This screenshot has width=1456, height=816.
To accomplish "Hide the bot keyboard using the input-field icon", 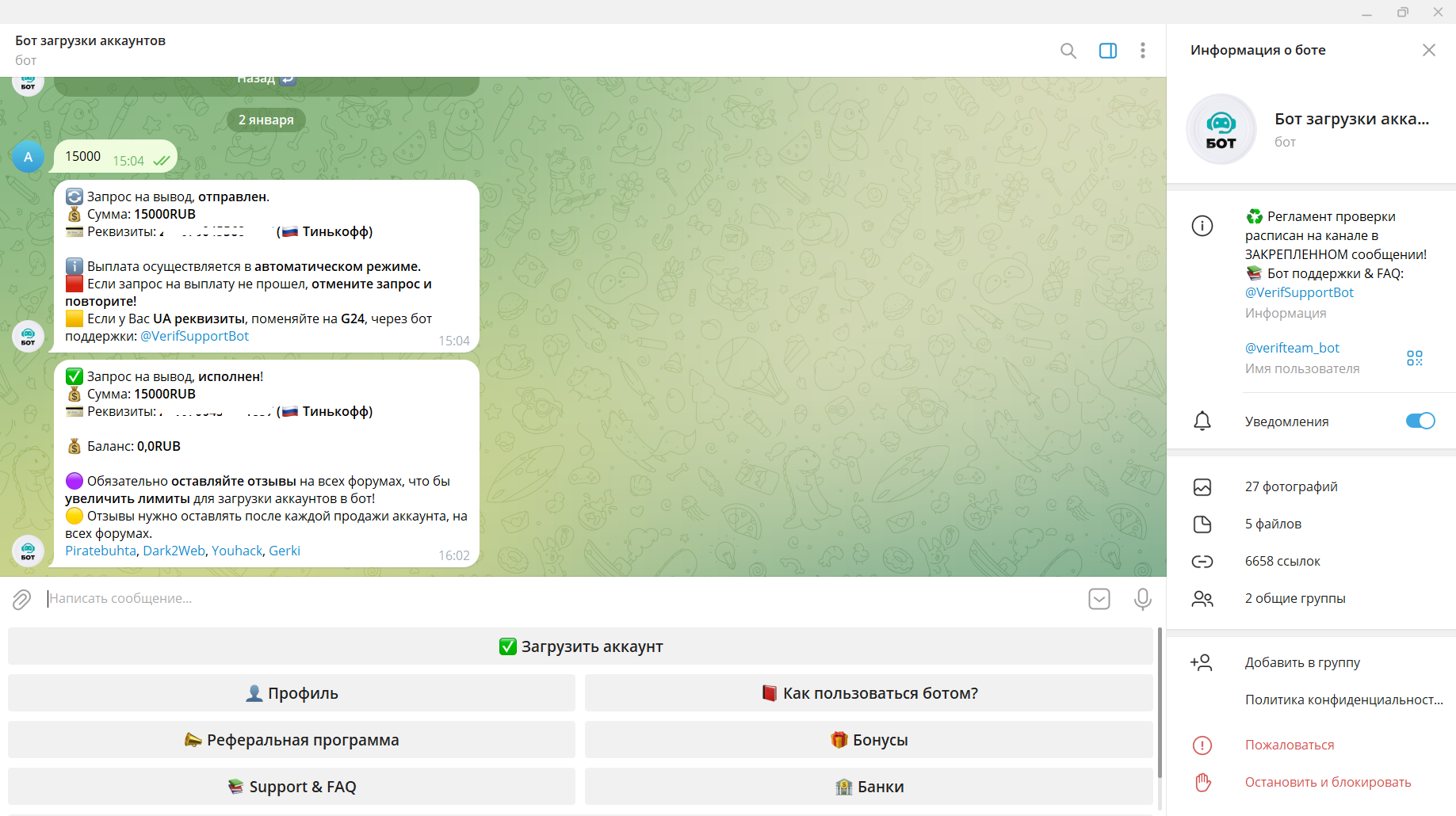I will coord(1099,599).
